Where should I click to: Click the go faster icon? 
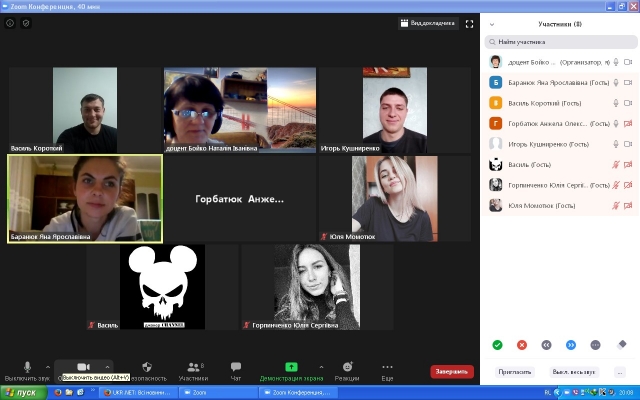coord(571,345)
